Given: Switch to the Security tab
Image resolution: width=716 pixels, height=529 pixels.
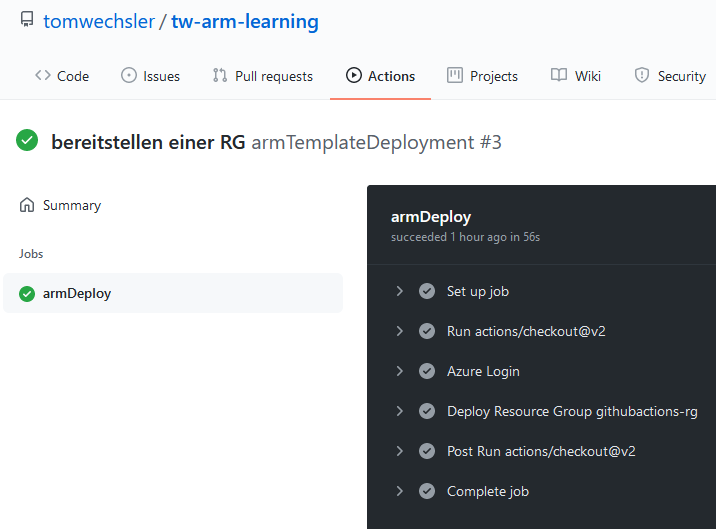Looking at the screenshot, I should [670, 76].
